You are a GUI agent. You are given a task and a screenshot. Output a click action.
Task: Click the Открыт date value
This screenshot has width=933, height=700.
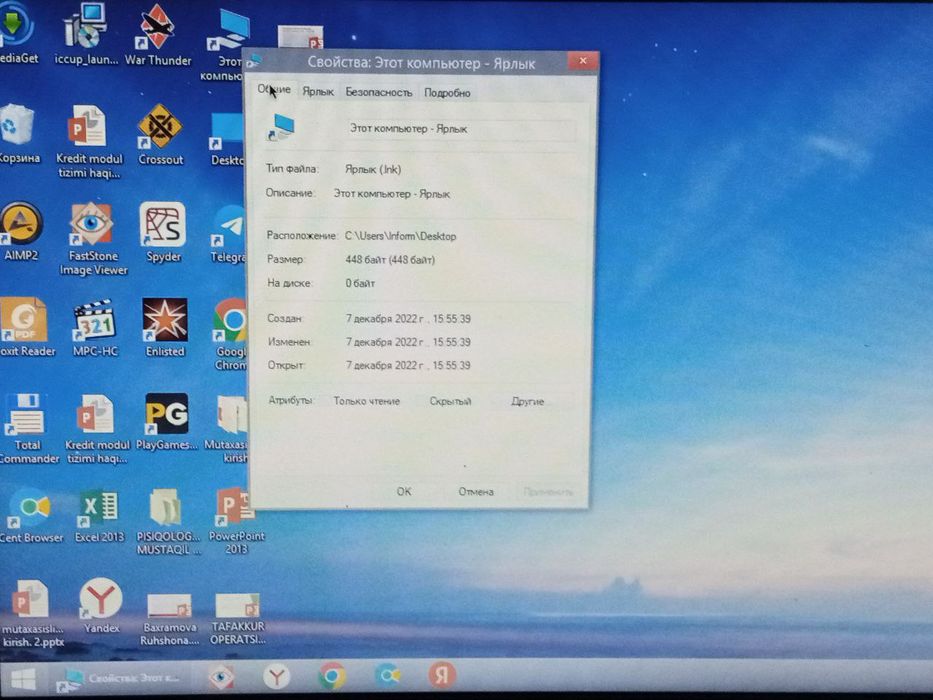click(x=408, y=365)
